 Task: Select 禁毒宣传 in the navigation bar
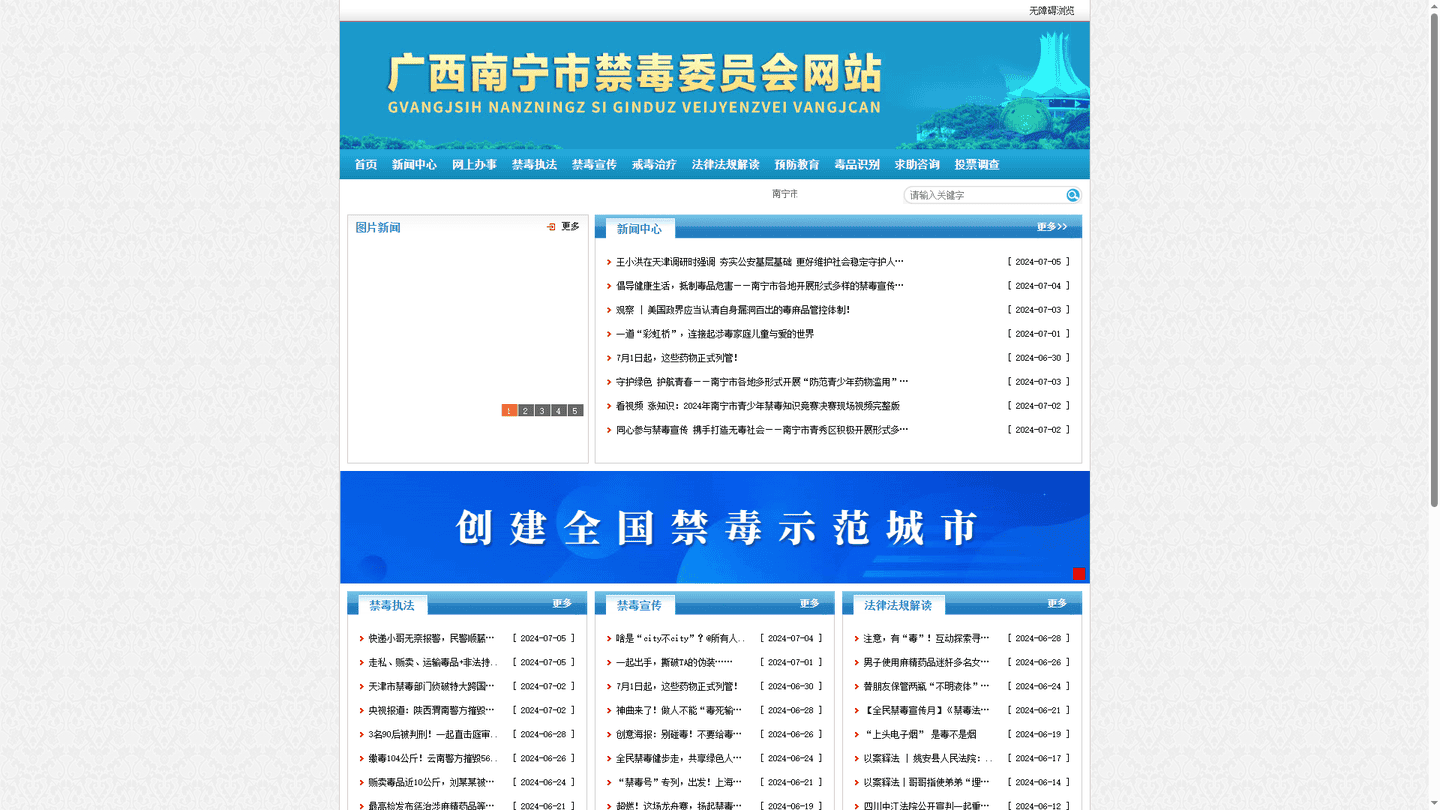pos(594,165)
